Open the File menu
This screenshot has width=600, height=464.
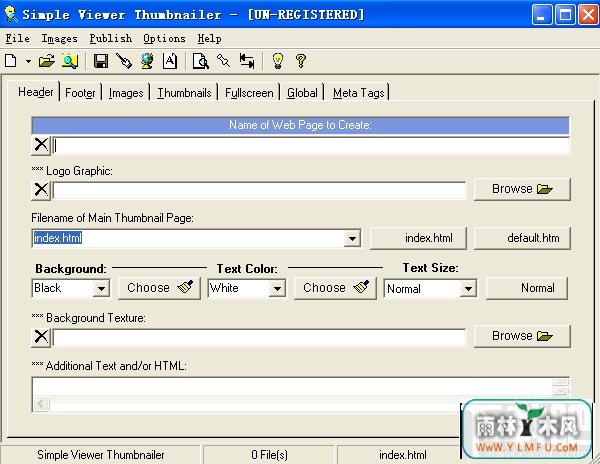pos(17,38)
